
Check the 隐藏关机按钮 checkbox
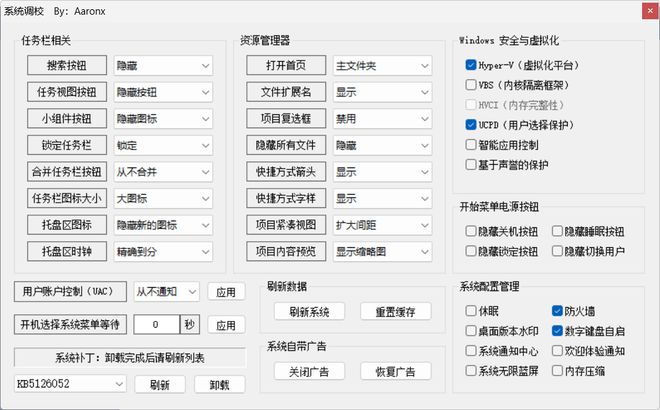[x=471, y=231]
